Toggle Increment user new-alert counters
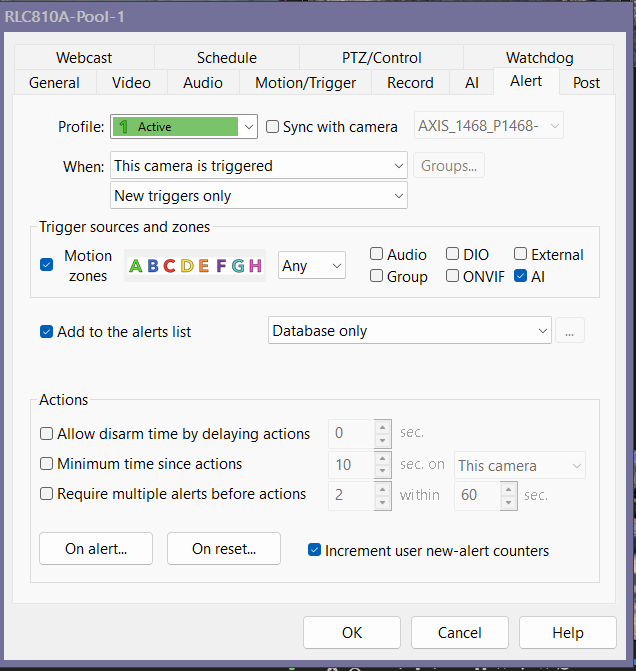The image size is (636, 671). pyautogui.click(x=315, y=550)
